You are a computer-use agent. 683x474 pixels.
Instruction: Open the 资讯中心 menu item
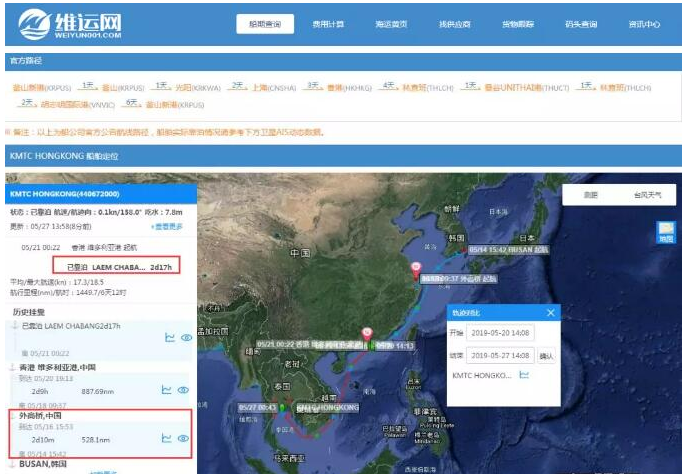(644, 24)
